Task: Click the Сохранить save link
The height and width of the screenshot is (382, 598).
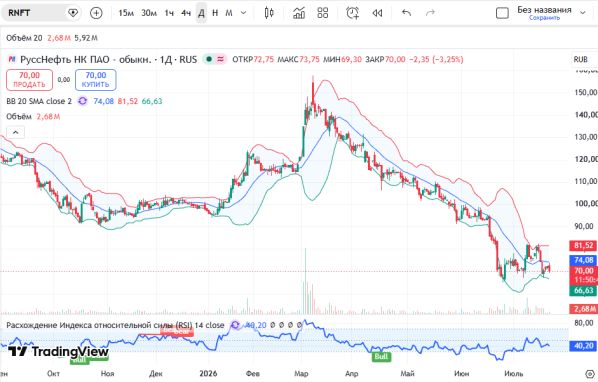Action: [x=544, y=18]
